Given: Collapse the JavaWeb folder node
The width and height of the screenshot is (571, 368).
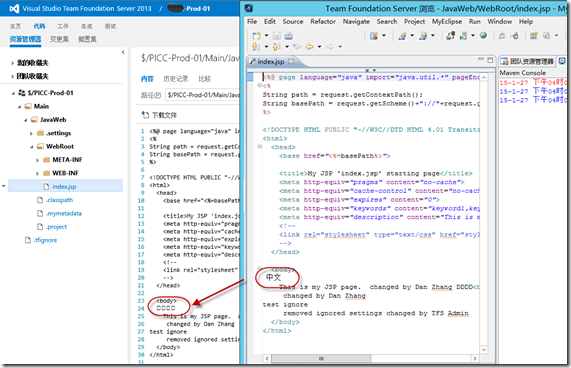Looking at the screenshot, I should click(x=25, y=120).
